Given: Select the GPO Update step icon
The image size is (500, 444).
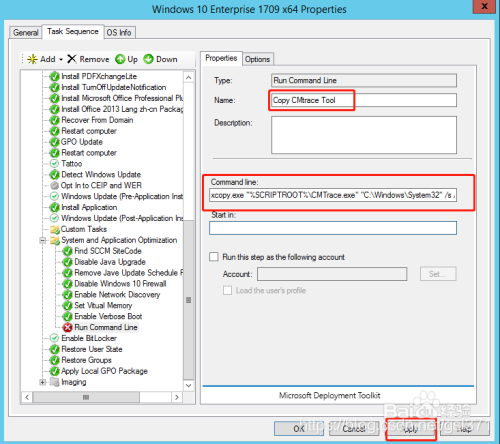Looking at the screenshot, I should 54,142.
